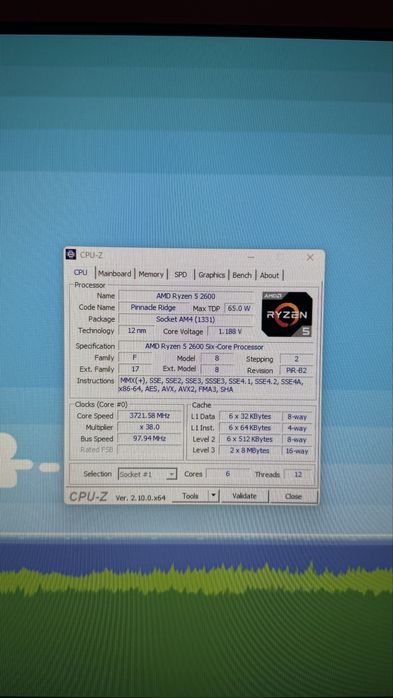393x698 pixels.
Task: Click the Bus Speed value 97.94 MHz
Action: tap(150, 438)
